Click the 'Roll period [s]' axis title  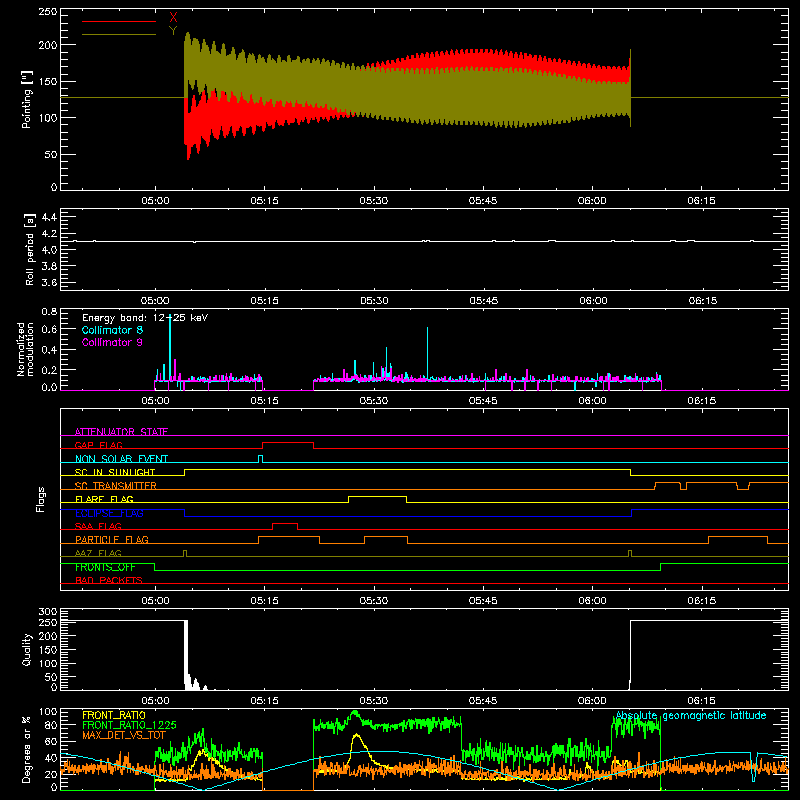[30, 249]
